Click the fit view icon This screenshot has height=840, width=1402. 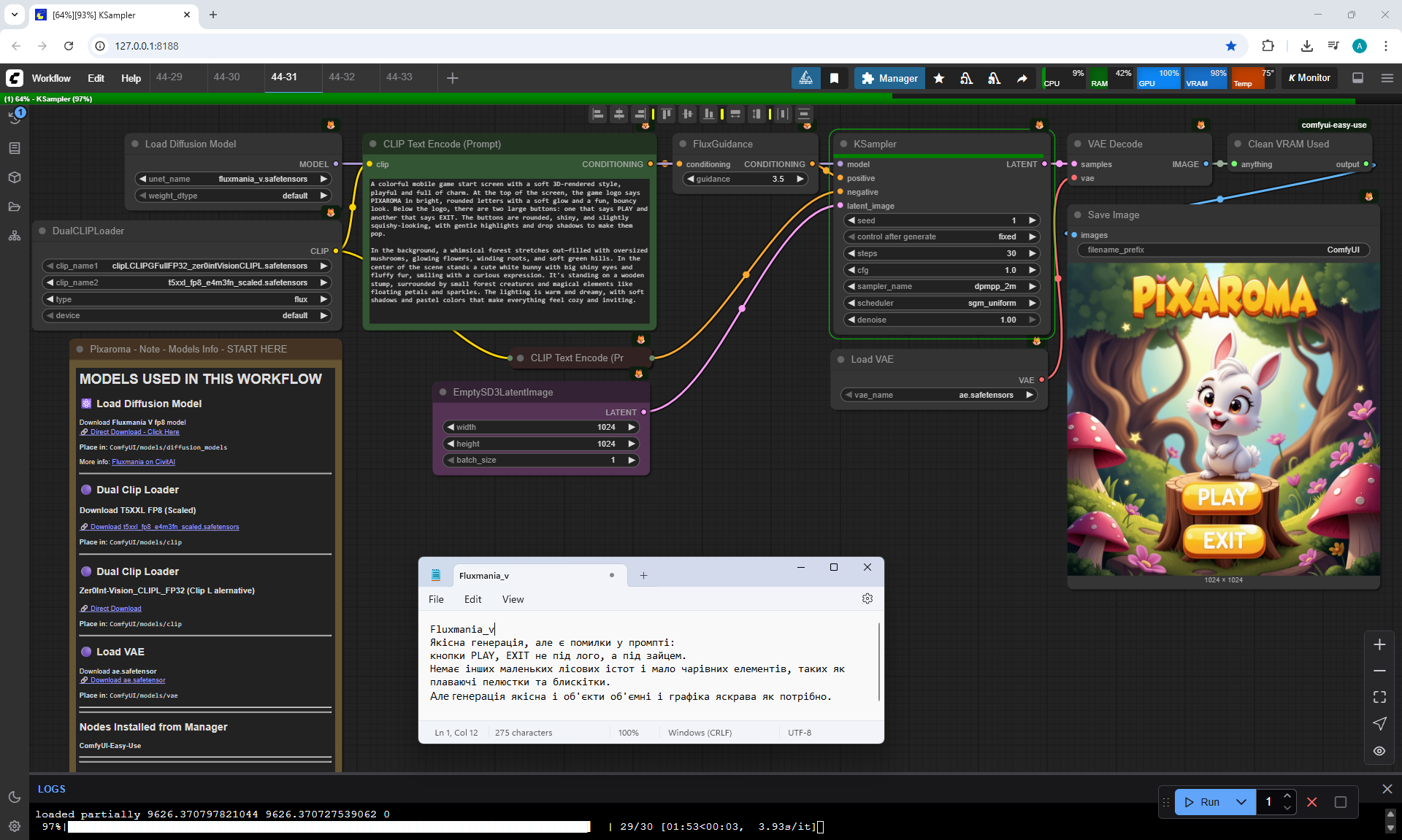pos(1379,697)
